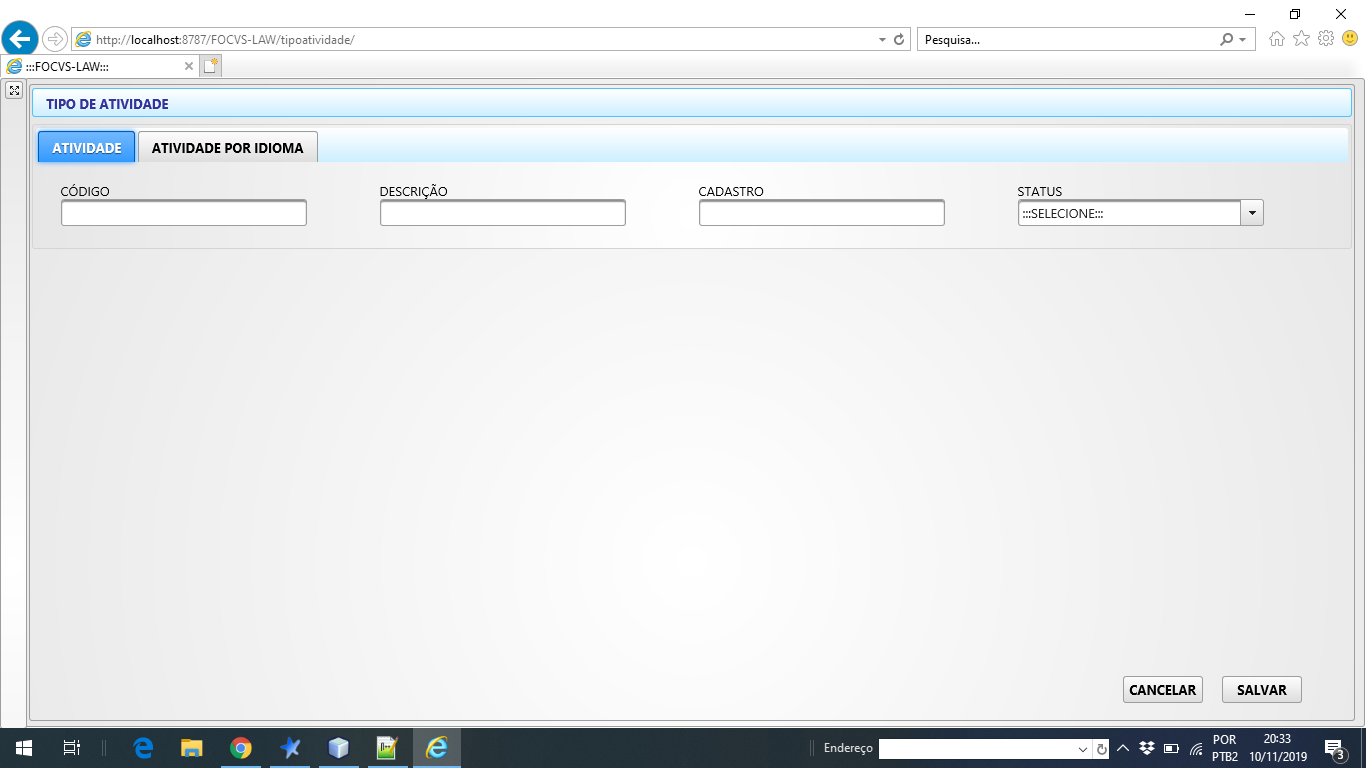The height and width of the screenshot is (768, 1366).
Task: Open the address bar autocomplete dropdown arrow
Action: click(x=882, y=40)
